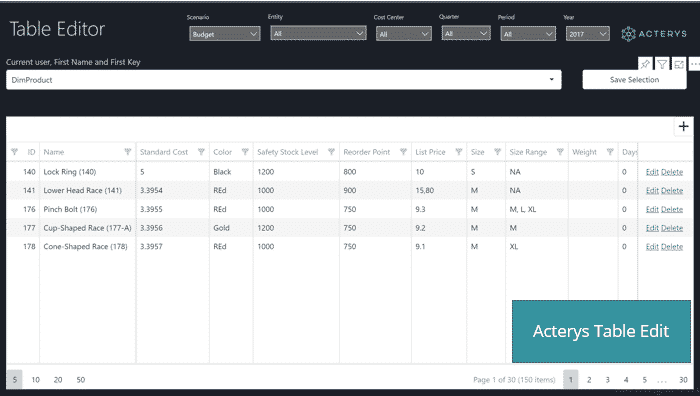This screenshot has width=700, height=396.
Task: Open the Scenario Budget dropdown
Action: [x=225, y=34]
